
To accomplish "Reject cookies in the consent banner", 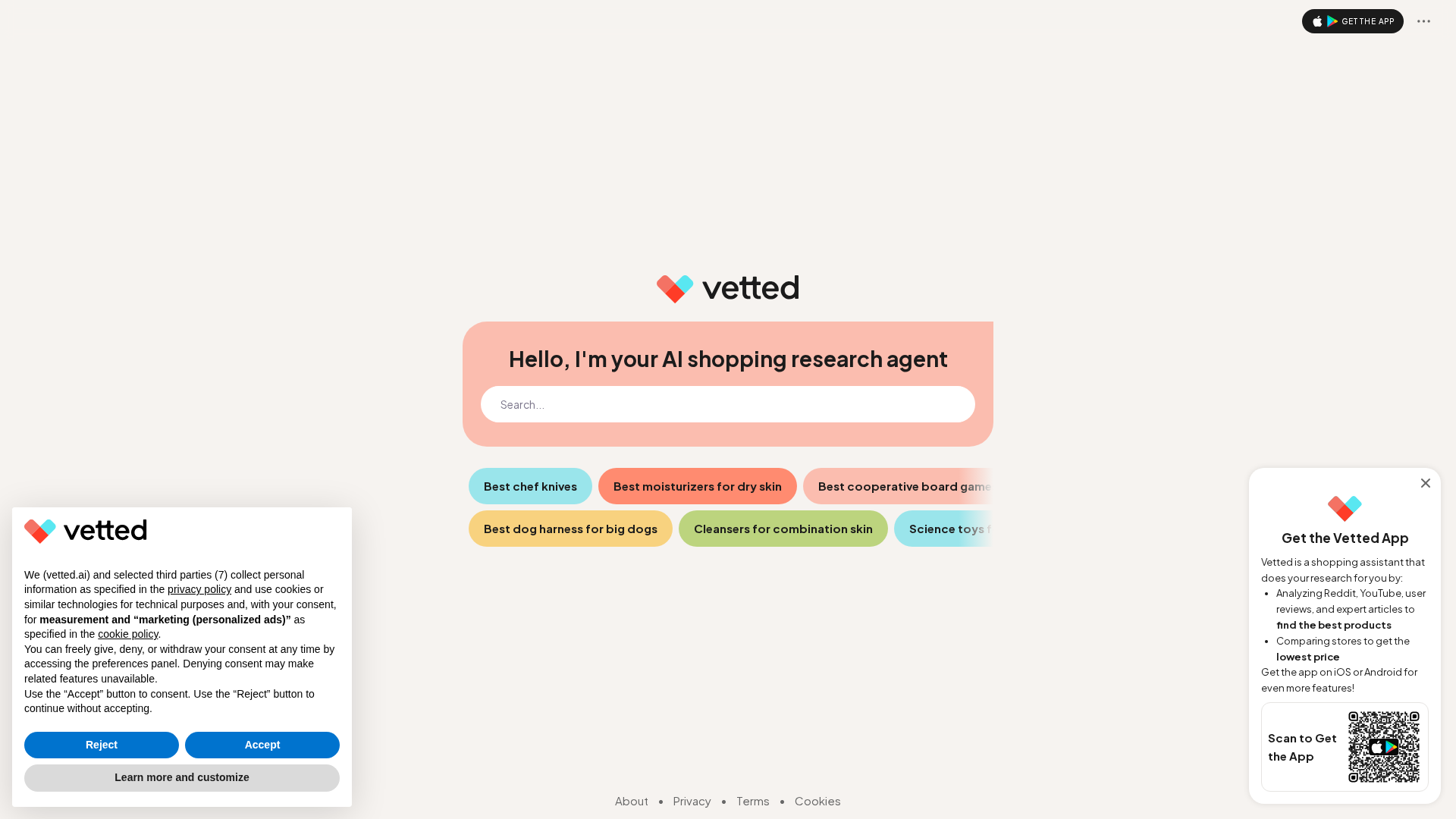I will (101, 745).
